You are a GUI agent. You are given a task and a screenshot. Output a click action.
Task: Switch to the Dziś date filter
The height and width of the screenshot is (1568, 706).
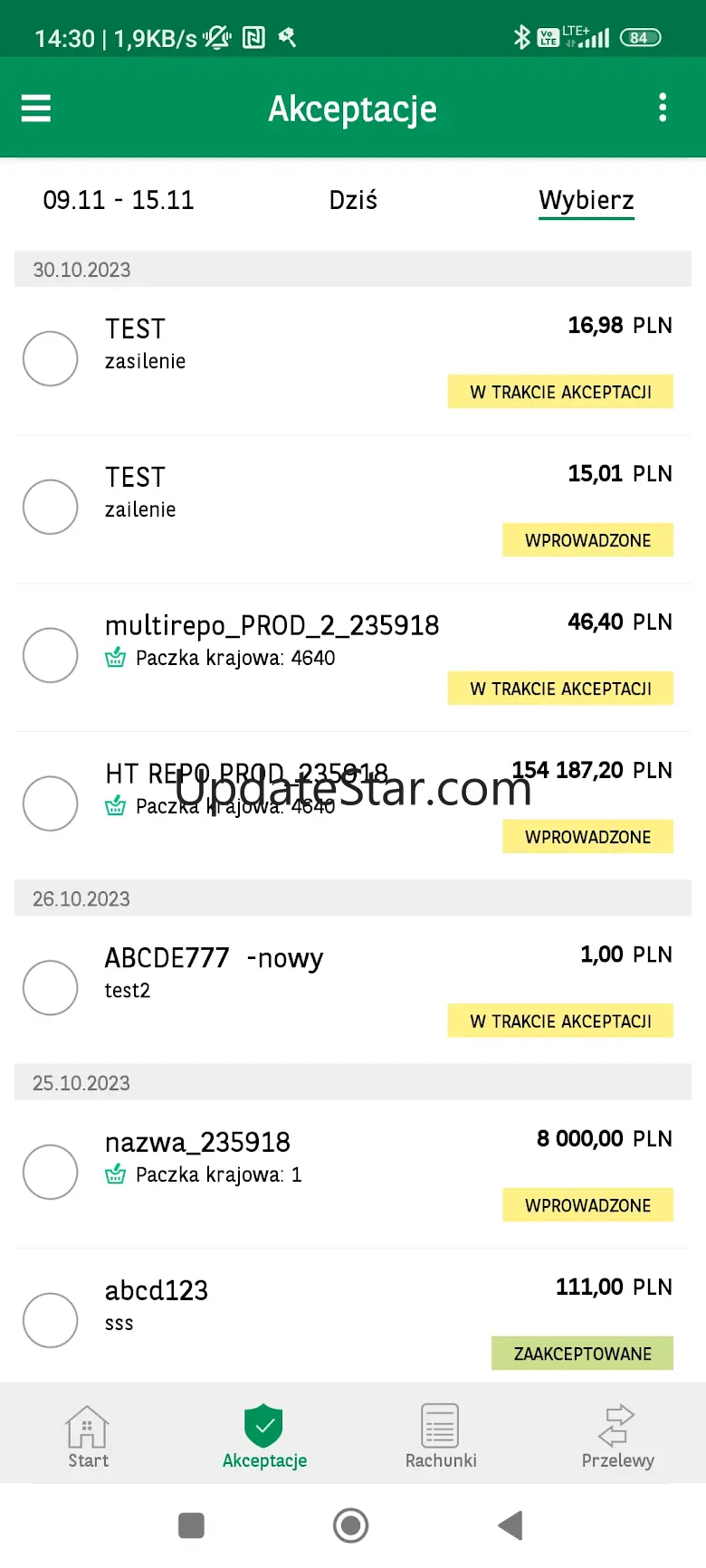point(353,200)
